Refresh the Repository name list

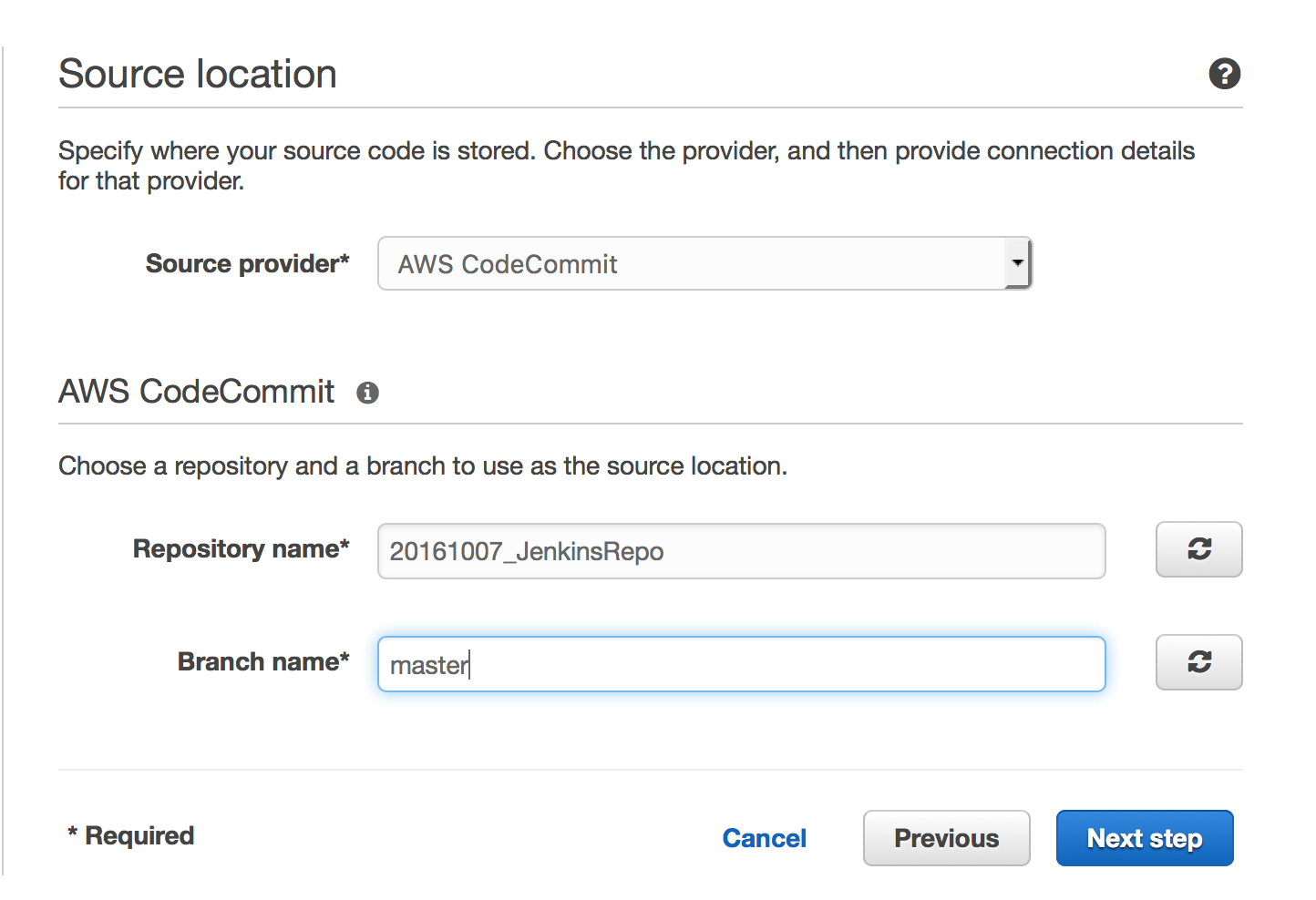coord(1198,549)
